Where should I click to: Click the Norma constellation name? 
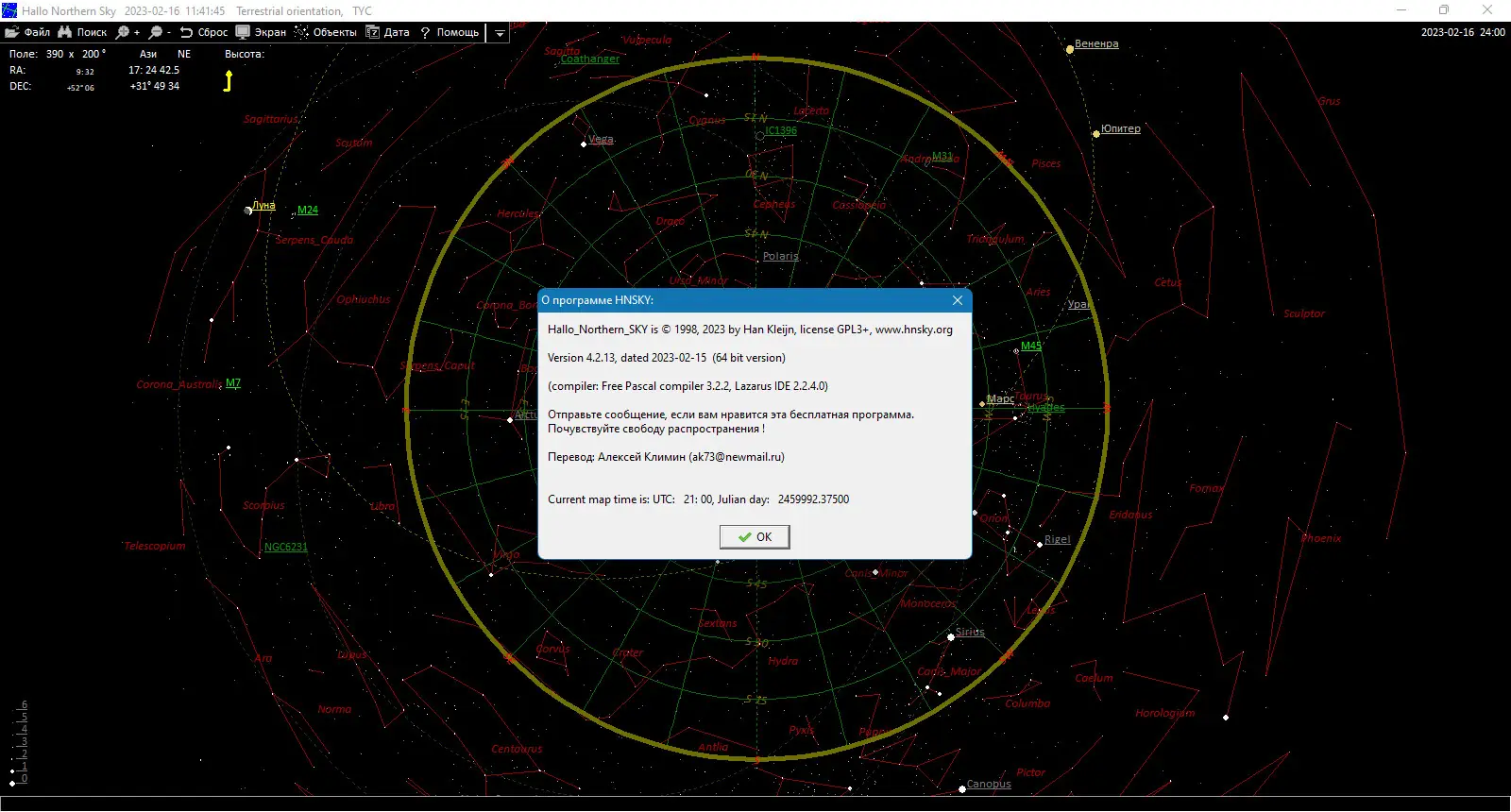pyautogui.click(x=334, y=709)
